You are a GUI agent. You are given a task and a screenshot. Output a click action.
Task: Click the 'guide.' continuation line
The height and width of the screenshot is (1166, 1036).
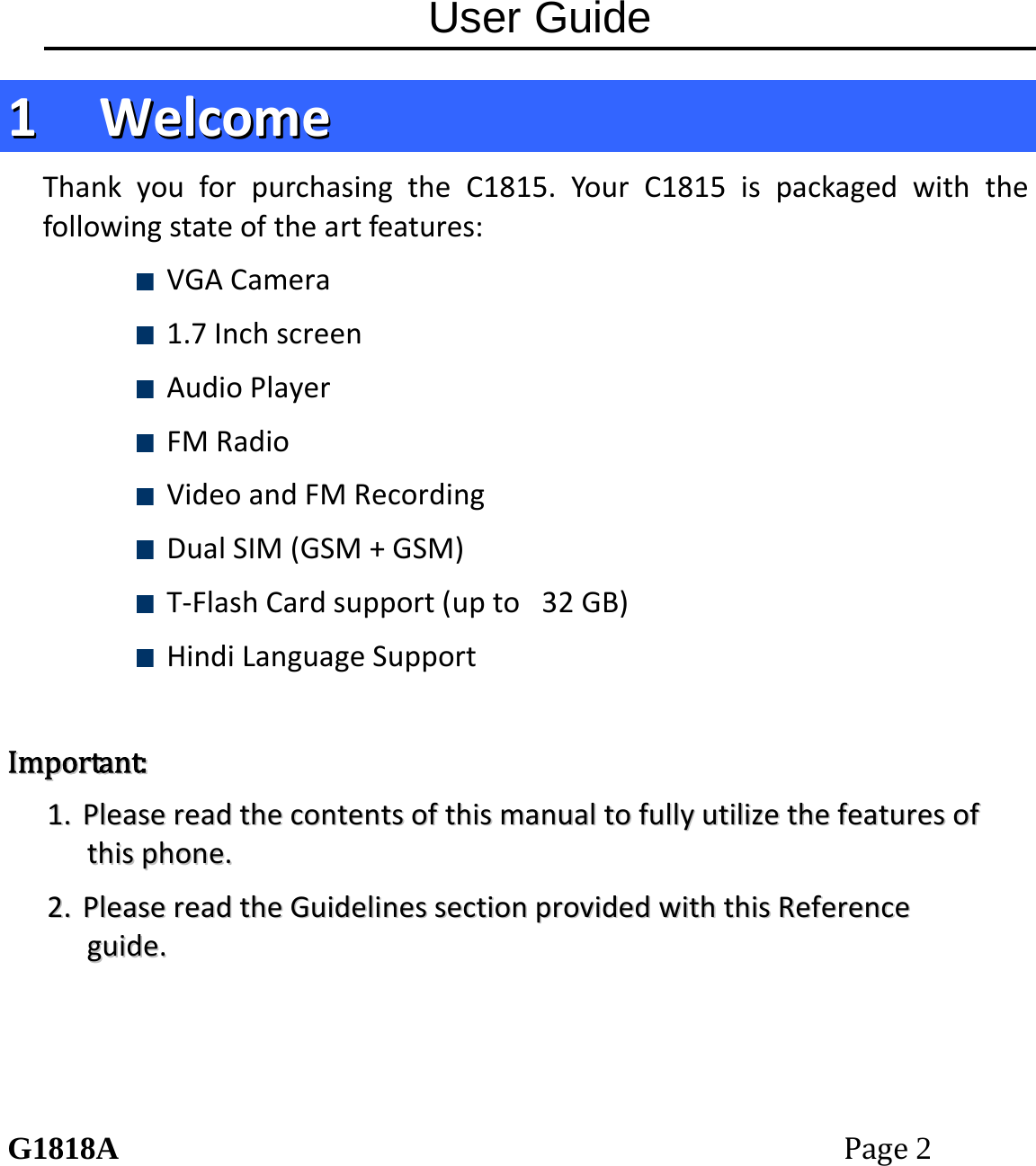click(127, 947)
